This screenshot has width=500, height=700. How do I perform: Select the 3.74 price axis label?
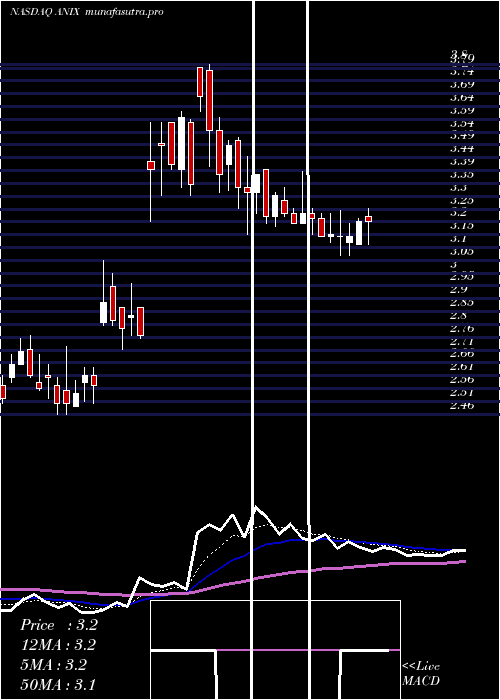[462, 71]
